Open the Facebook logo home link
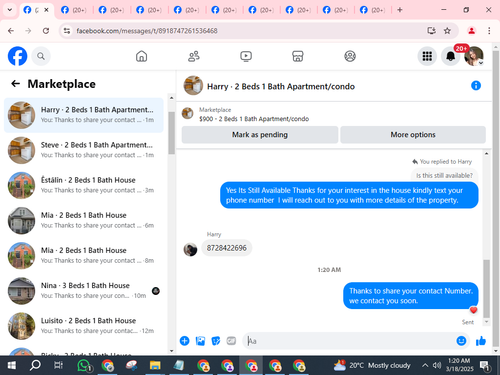This screenshot has width=500, height=375. click(17, 56)
